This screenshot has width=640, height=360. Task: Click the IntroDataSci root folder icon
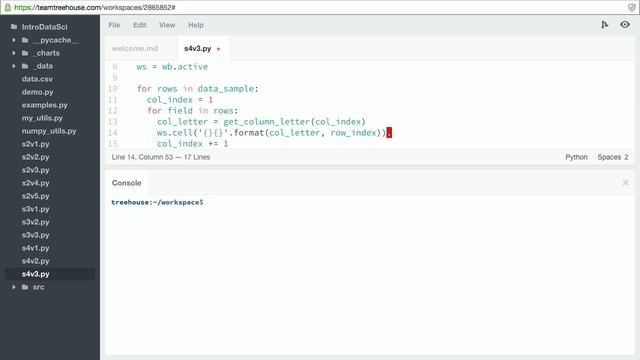point(14,27)
